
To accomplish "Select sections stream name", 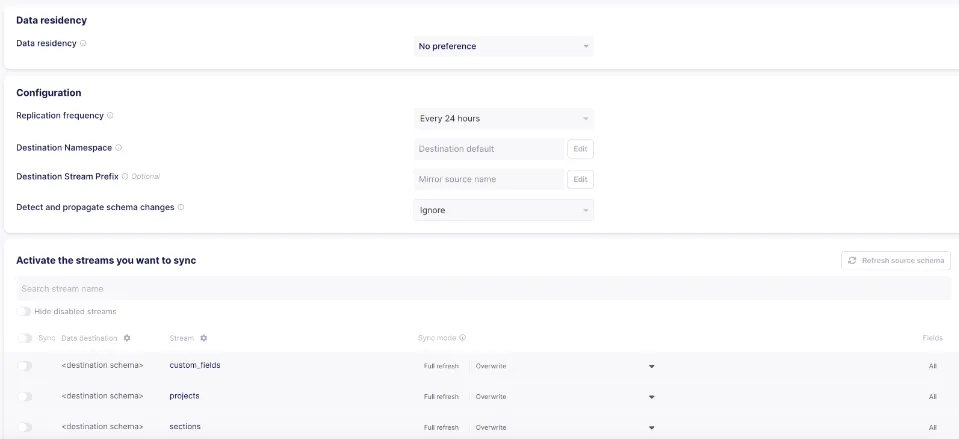I will pos(185,427).
